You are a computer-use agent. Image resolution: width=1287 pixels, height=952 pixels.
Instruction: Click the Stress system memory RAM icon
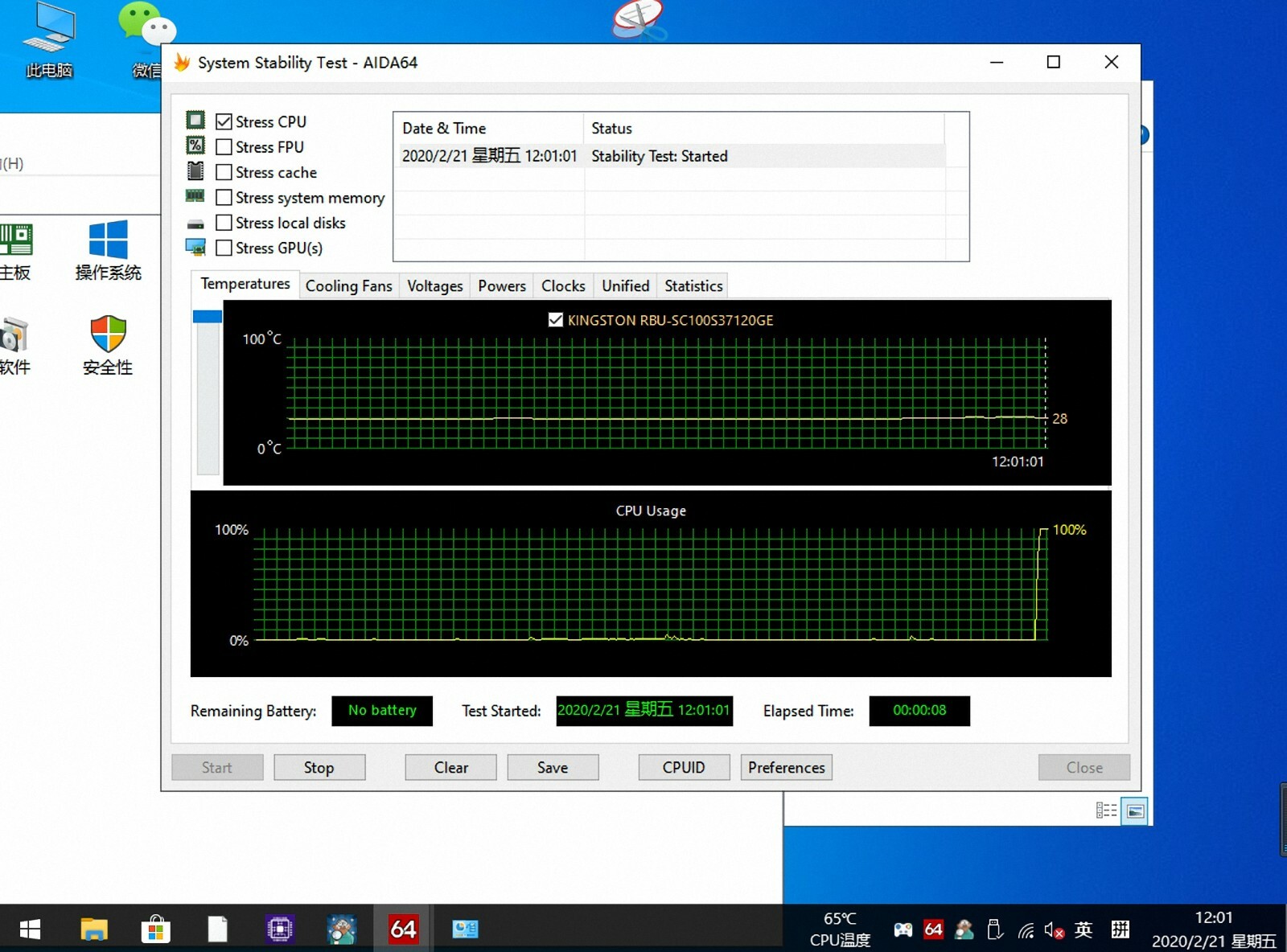[195, 196]
